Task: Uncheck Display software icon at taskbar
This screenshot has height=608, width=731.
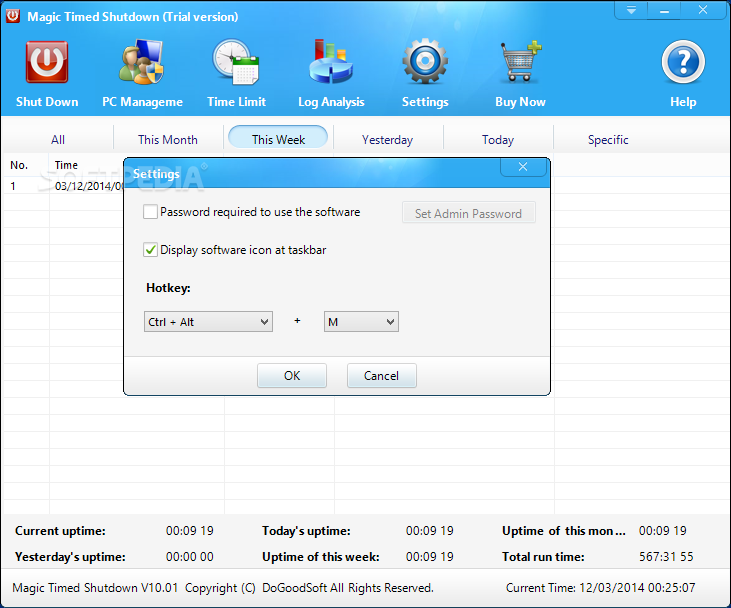Action: pyautogui.click(x=150, y=250)
